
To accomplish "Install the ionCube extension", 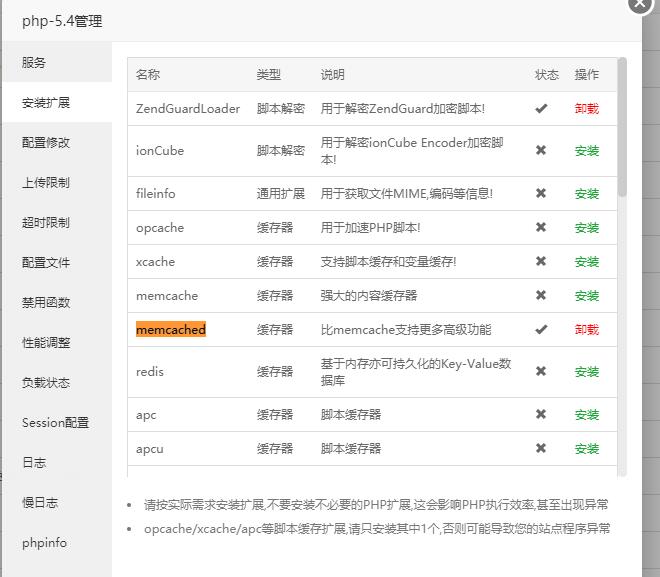I will tap(587, 151).
